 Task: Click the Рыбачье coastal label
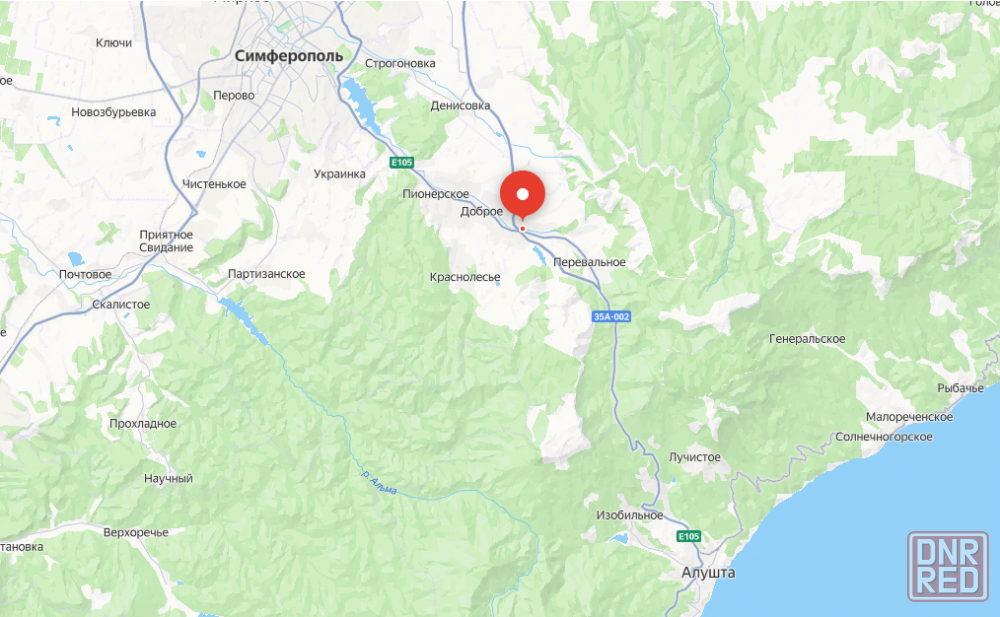pyautogui.click(x=960, y=388)
